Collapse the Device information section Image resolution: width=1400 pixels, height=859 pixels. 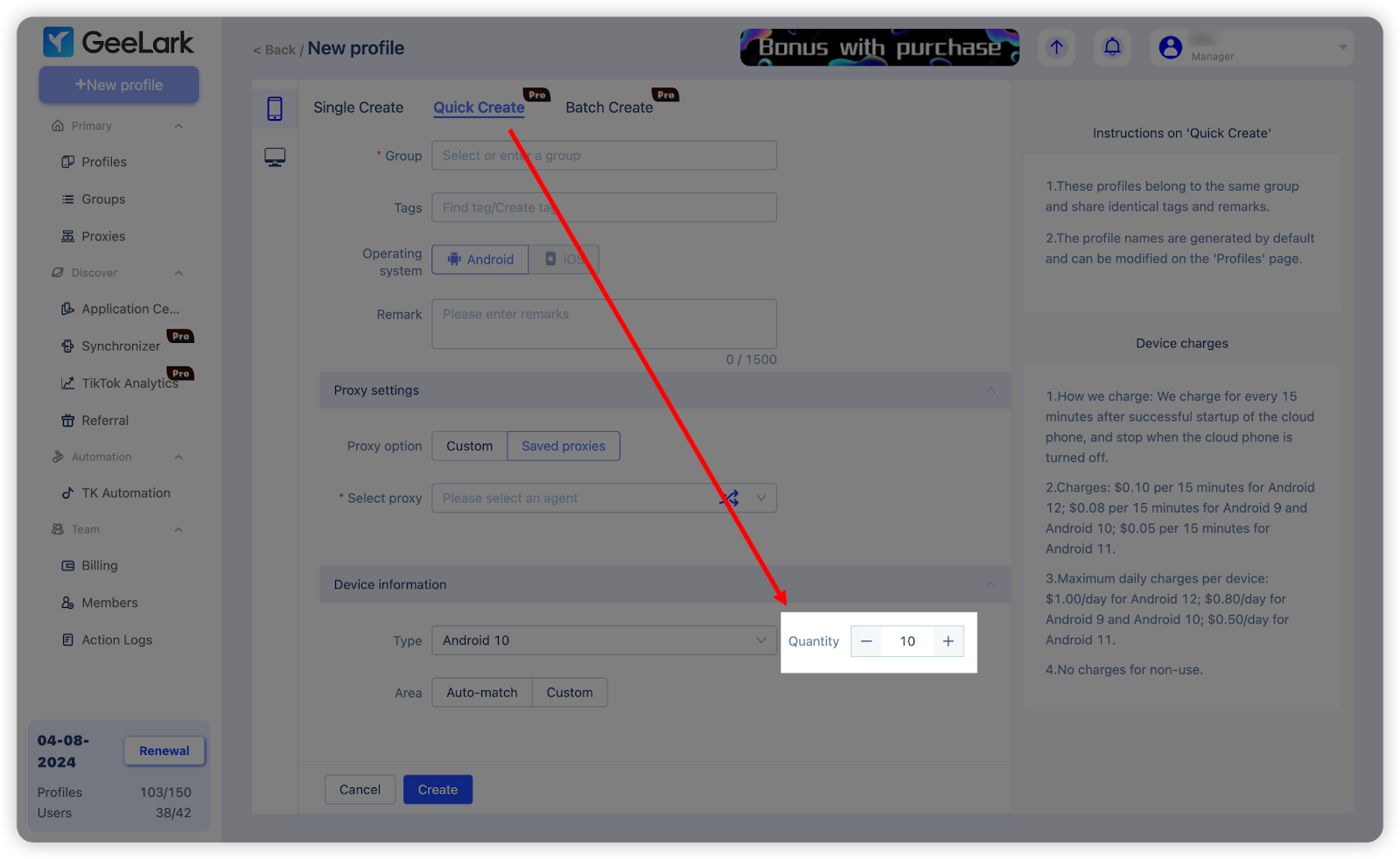pyautogui.click(x=990, y=585)
